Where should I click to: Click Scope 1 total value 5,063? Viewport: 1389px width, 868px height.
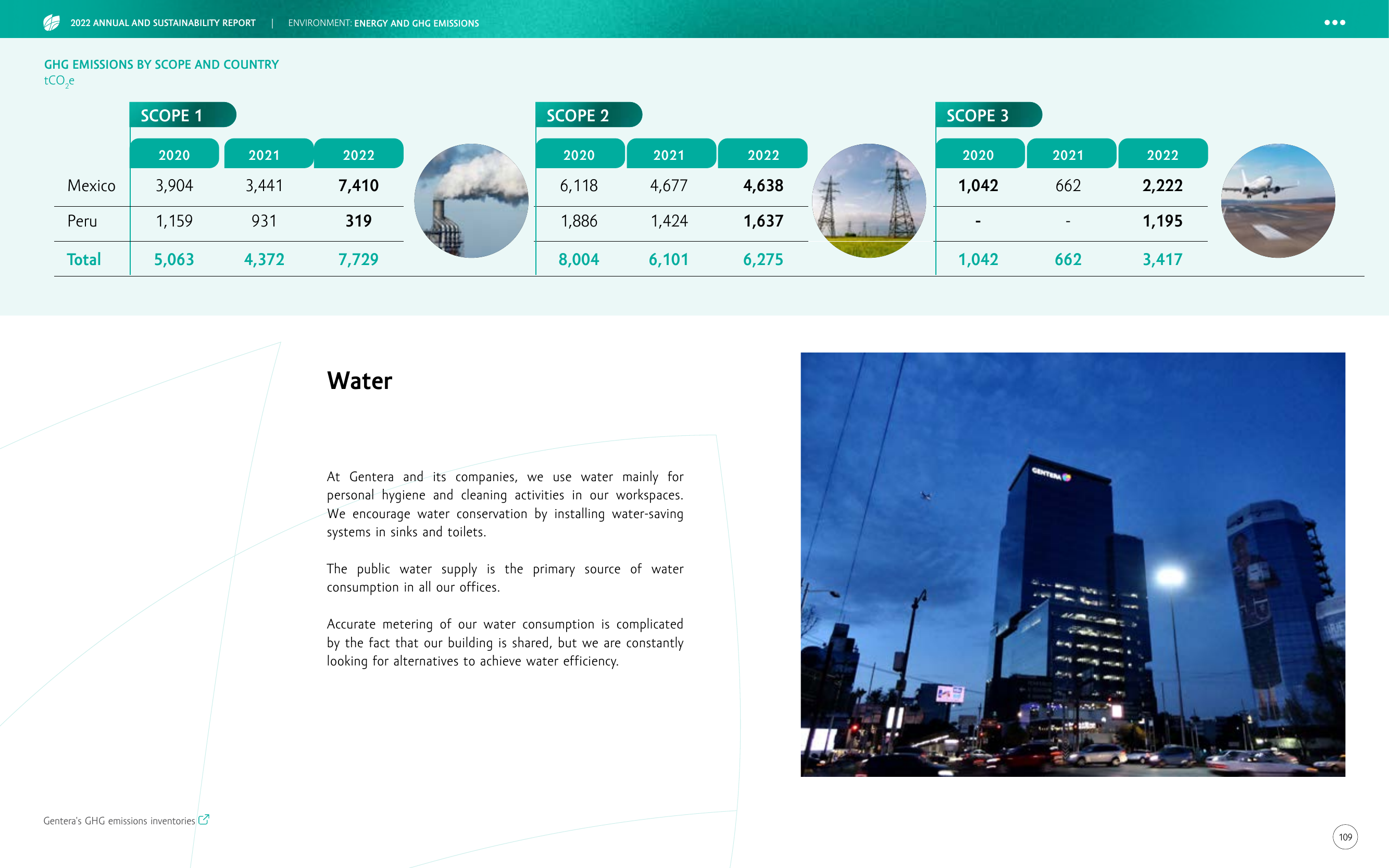[174, 259]
